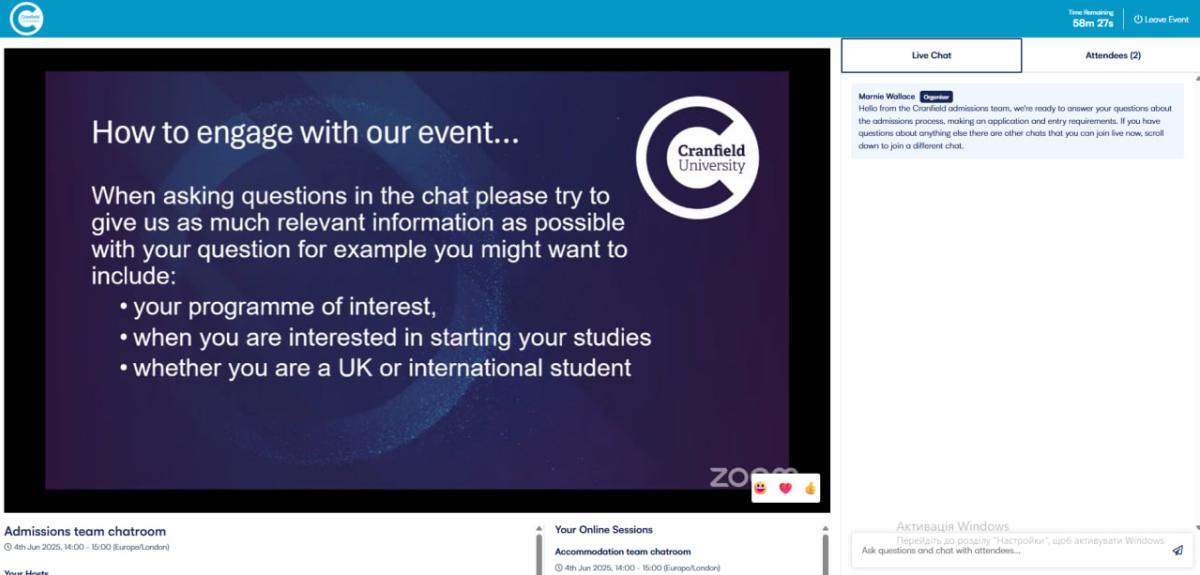
Task: Switch to the Live Chat tab
Action: [x=931, y=56]
